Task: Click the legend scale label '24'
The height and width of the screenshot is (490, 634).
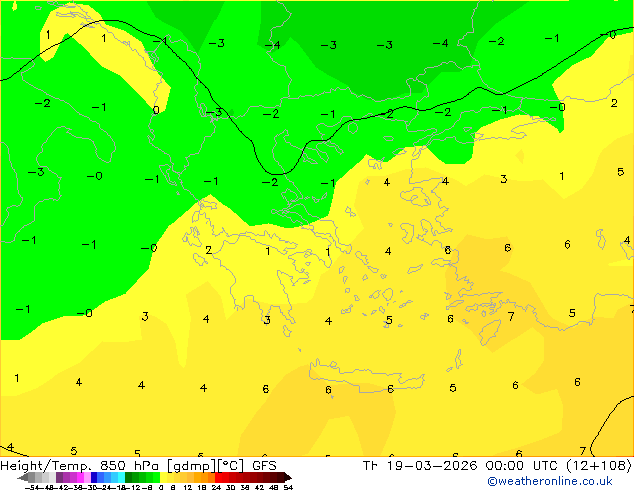Action: coord(216,488)
